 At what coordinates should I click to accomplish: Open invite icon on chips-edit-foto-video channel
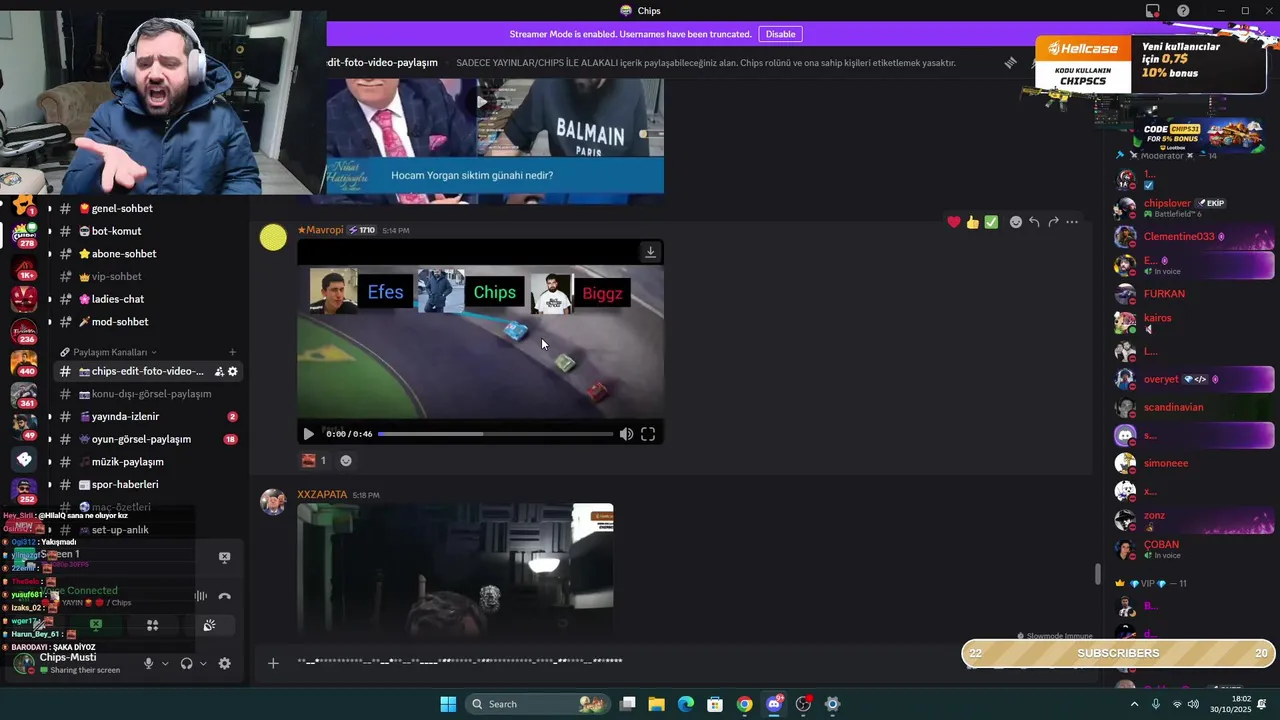218,371
